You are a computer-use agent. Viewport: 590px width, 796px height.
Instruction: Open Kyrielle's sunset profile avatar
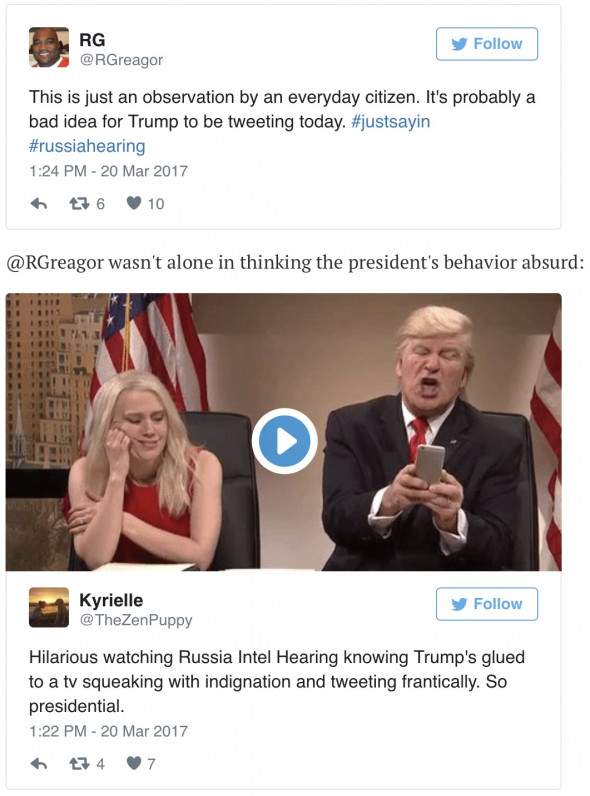(49, 607)
